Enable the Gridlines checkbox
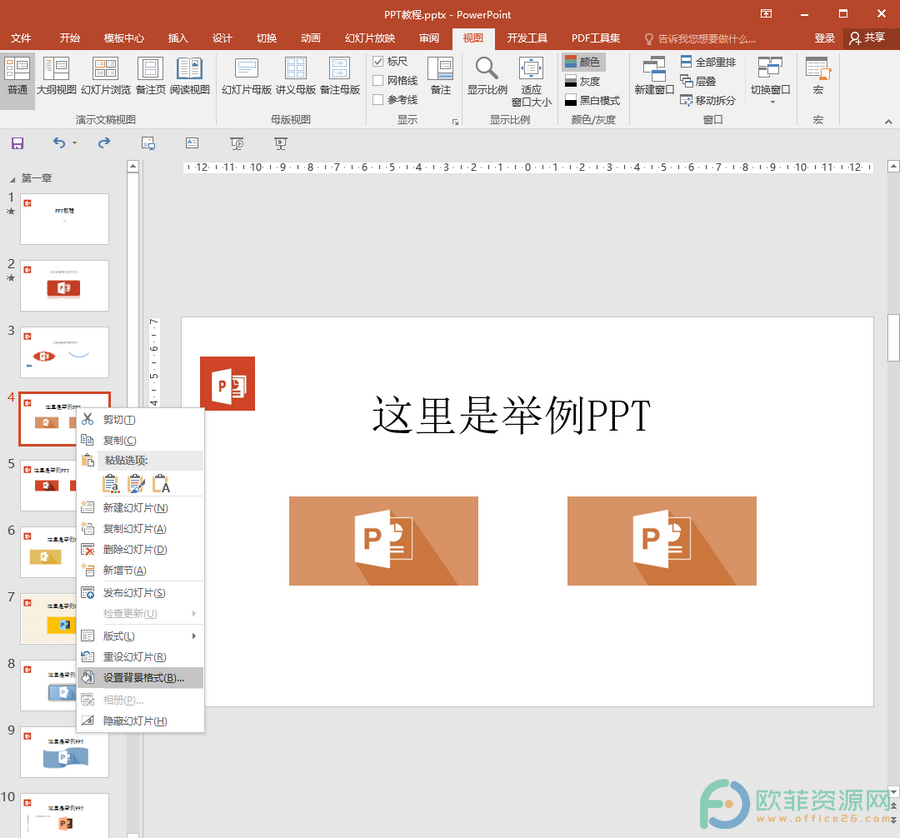 click(x=378, y=80)
